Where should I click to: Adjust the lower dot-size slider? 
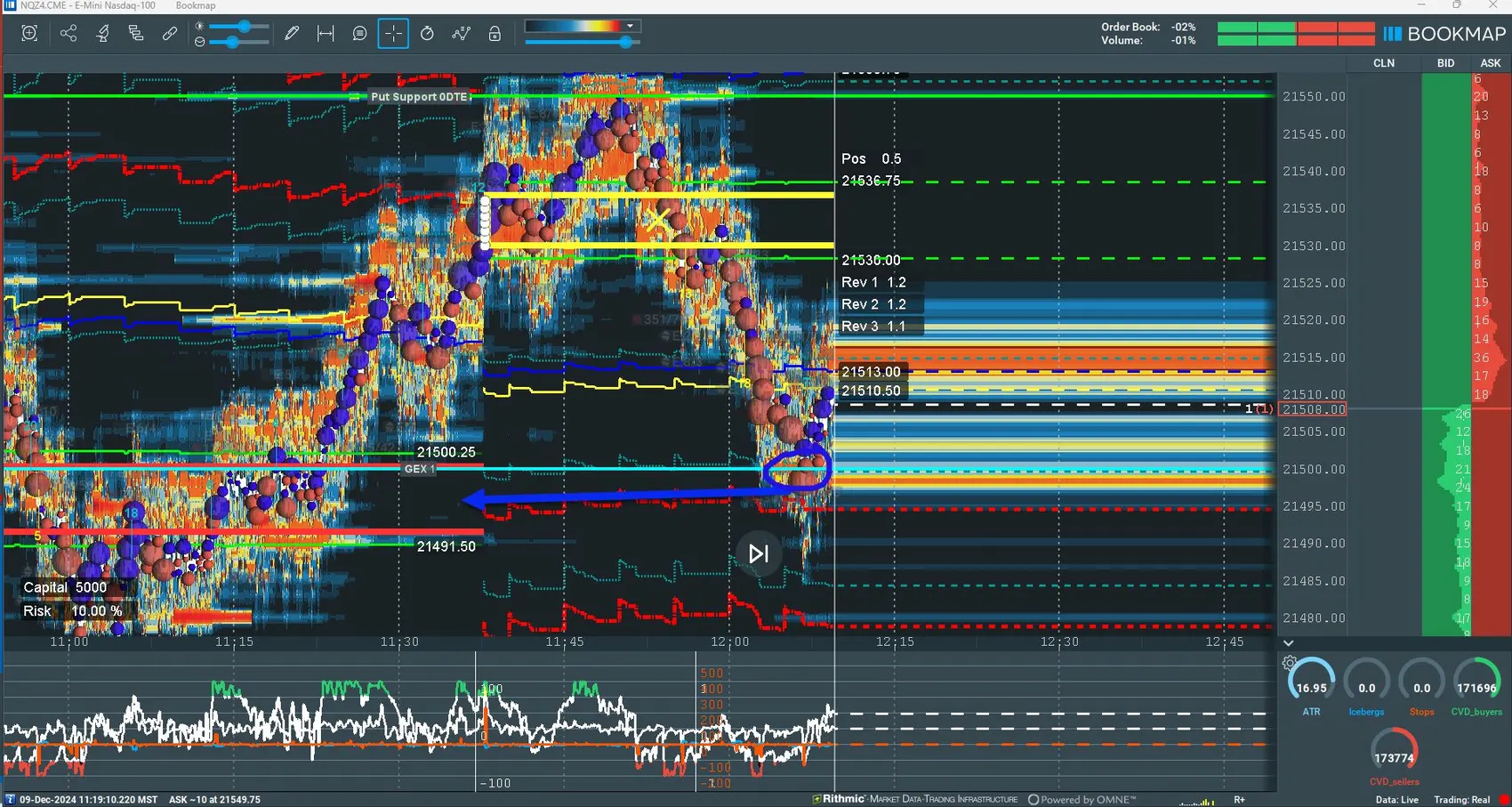point(240,42)
